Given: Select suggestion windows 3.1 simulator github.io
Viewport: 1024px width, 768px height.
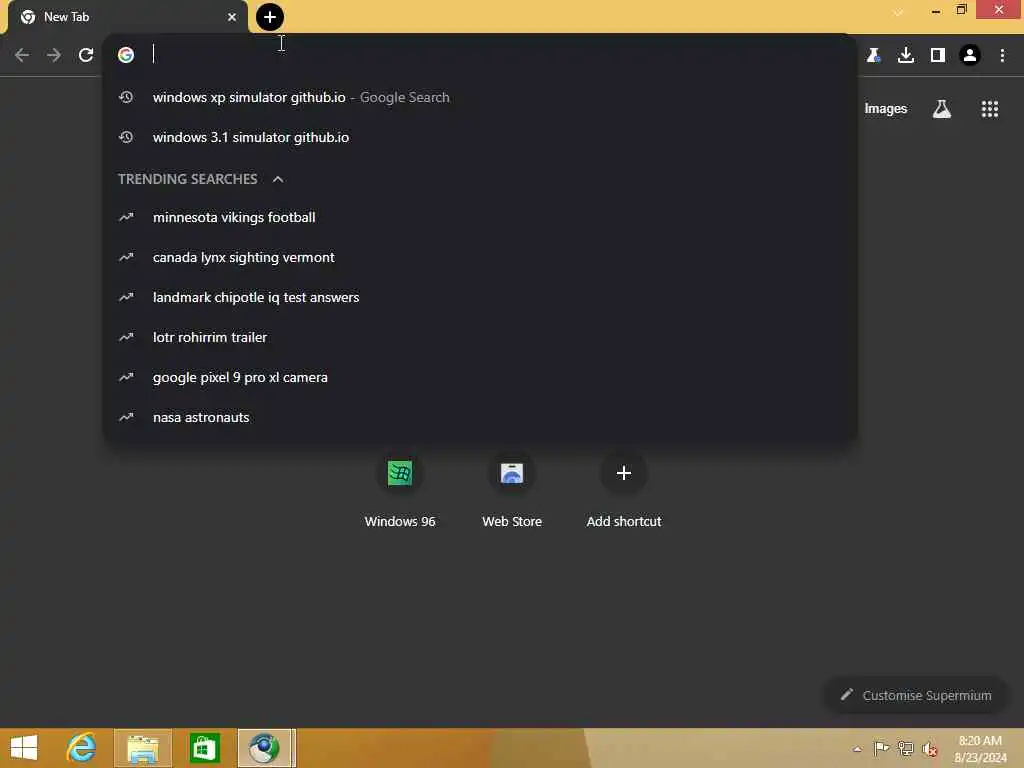Looking at the screenshot, I should tap(480, 137).
